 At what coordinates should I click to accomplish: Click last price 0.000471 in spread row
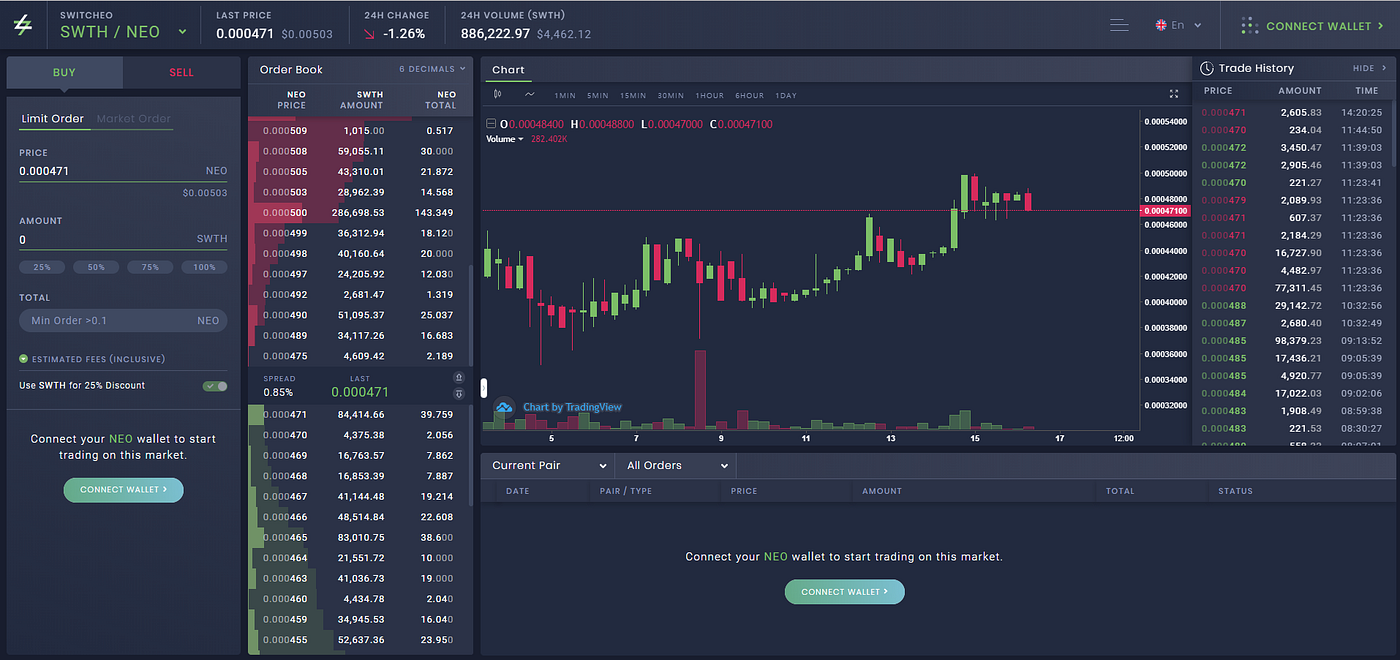[x=360, y=392]
